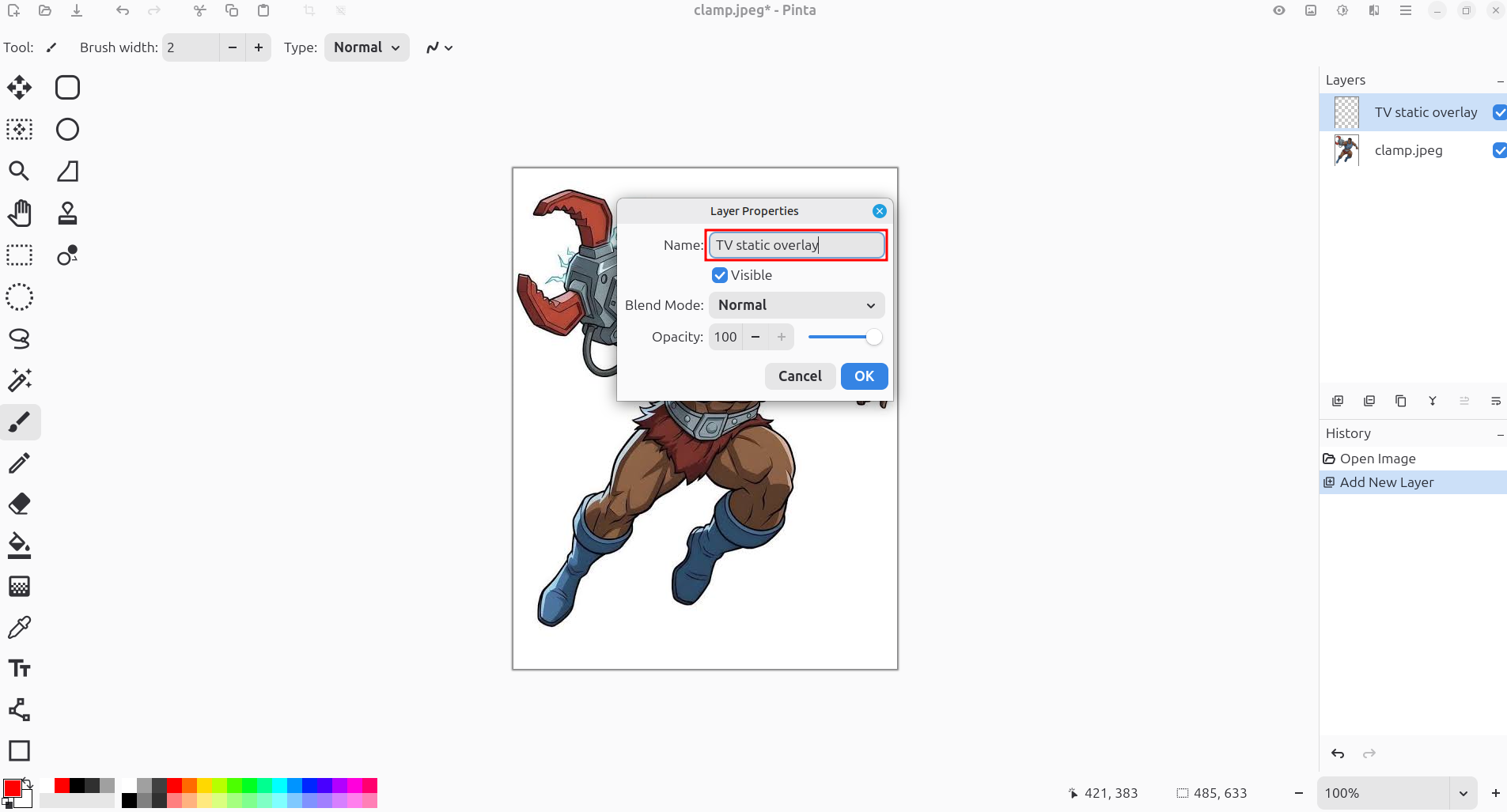Cancel the Layer Properties dialog
1507x812 pixels.
tap(800, 376)
